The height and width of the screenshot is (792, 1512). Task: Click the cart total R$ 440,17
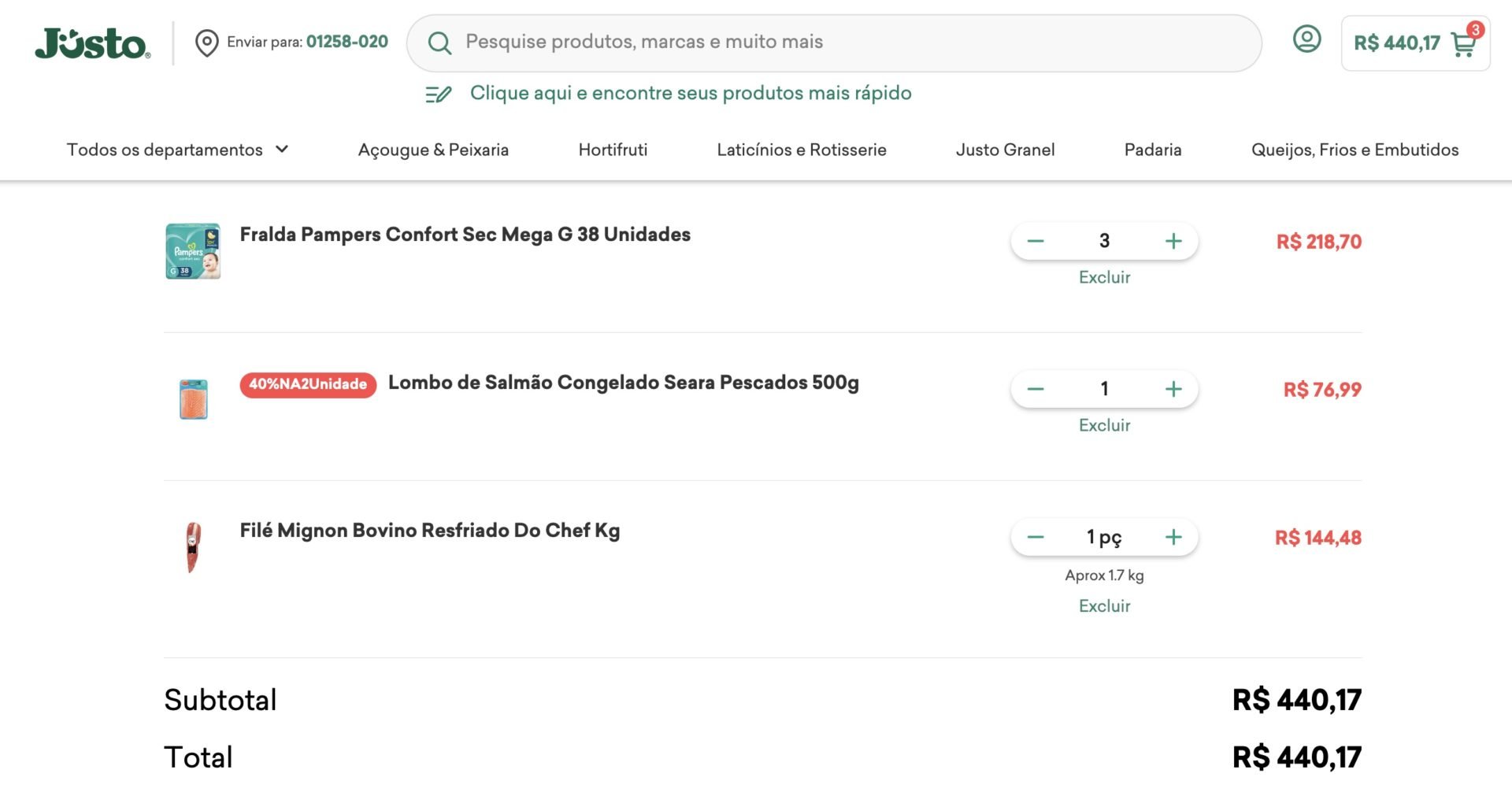tap(1396, 43)
